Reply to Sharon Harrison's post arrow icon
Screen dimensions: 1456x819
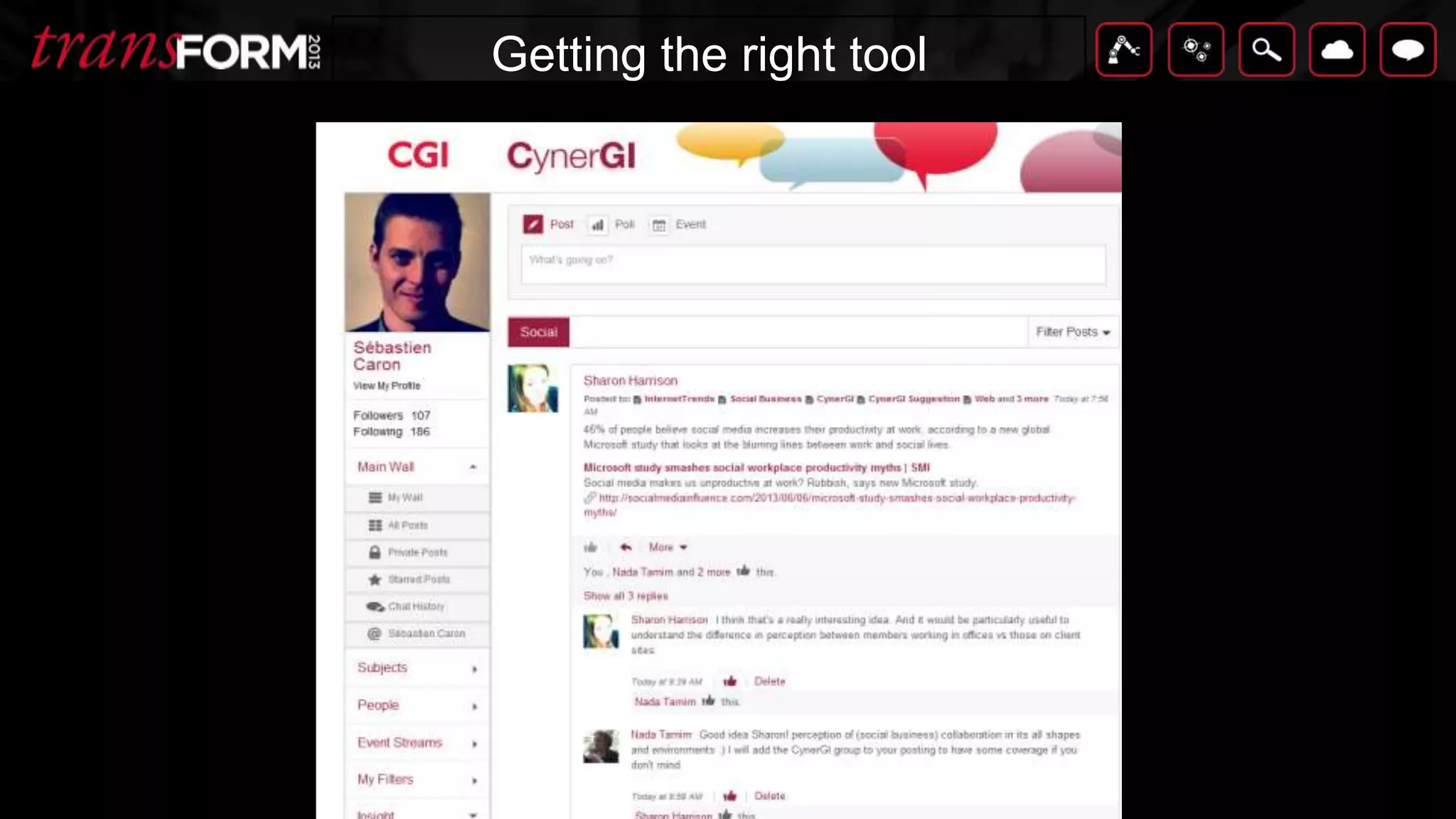pos(625,547)
